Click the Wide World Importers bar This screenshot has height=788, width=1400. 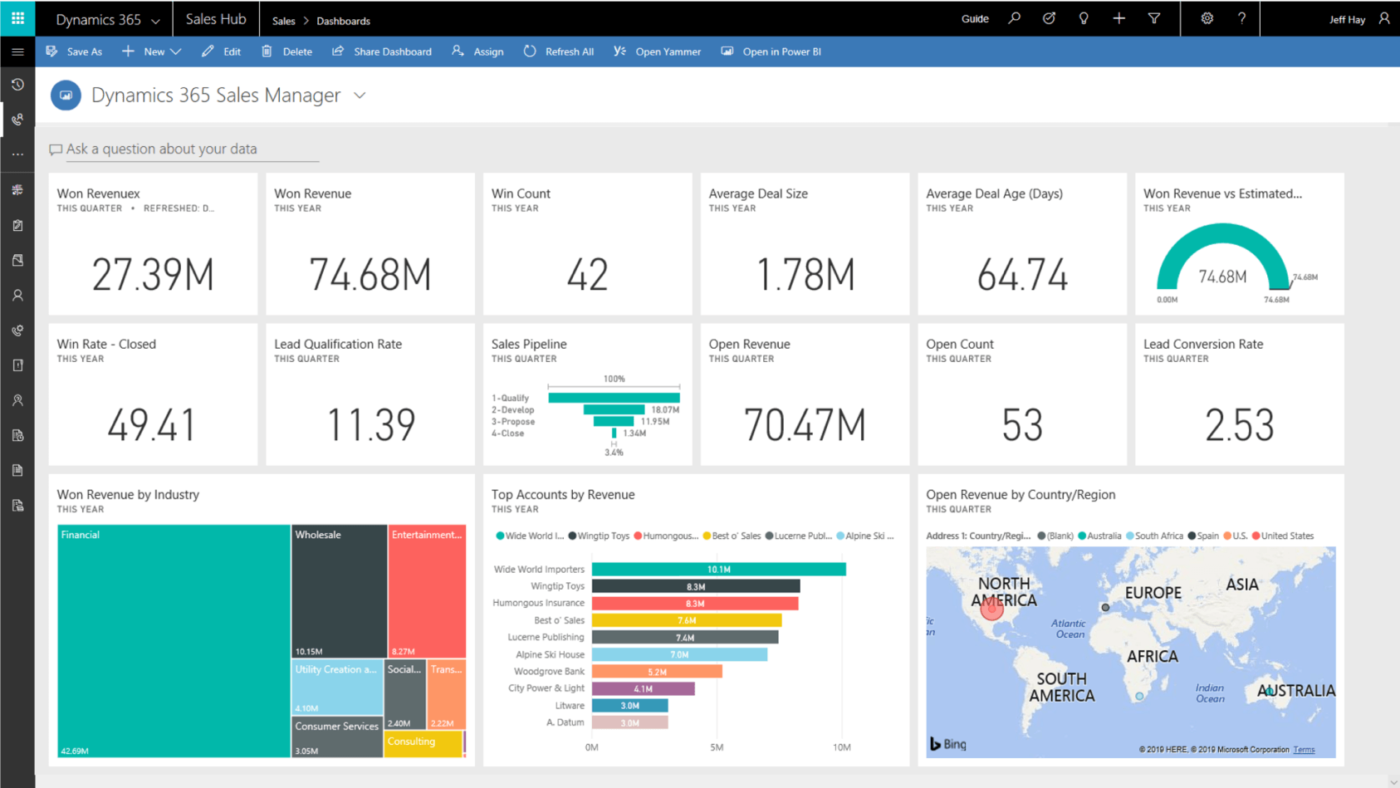[719, 569]
